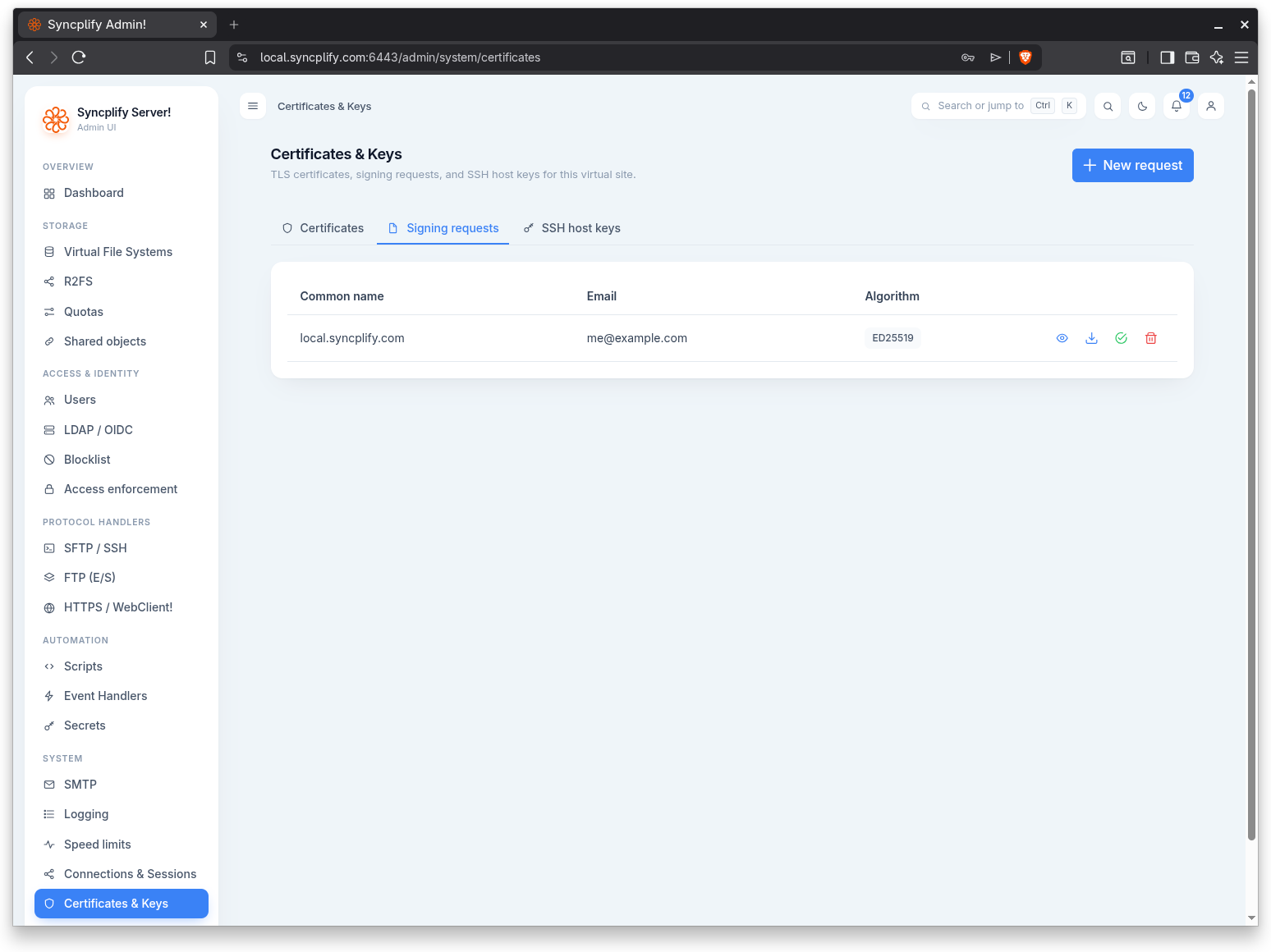Viewport: 1271px width, 952px height.
Task: Click the me@example.com email cell
Action: click(637, 338)
